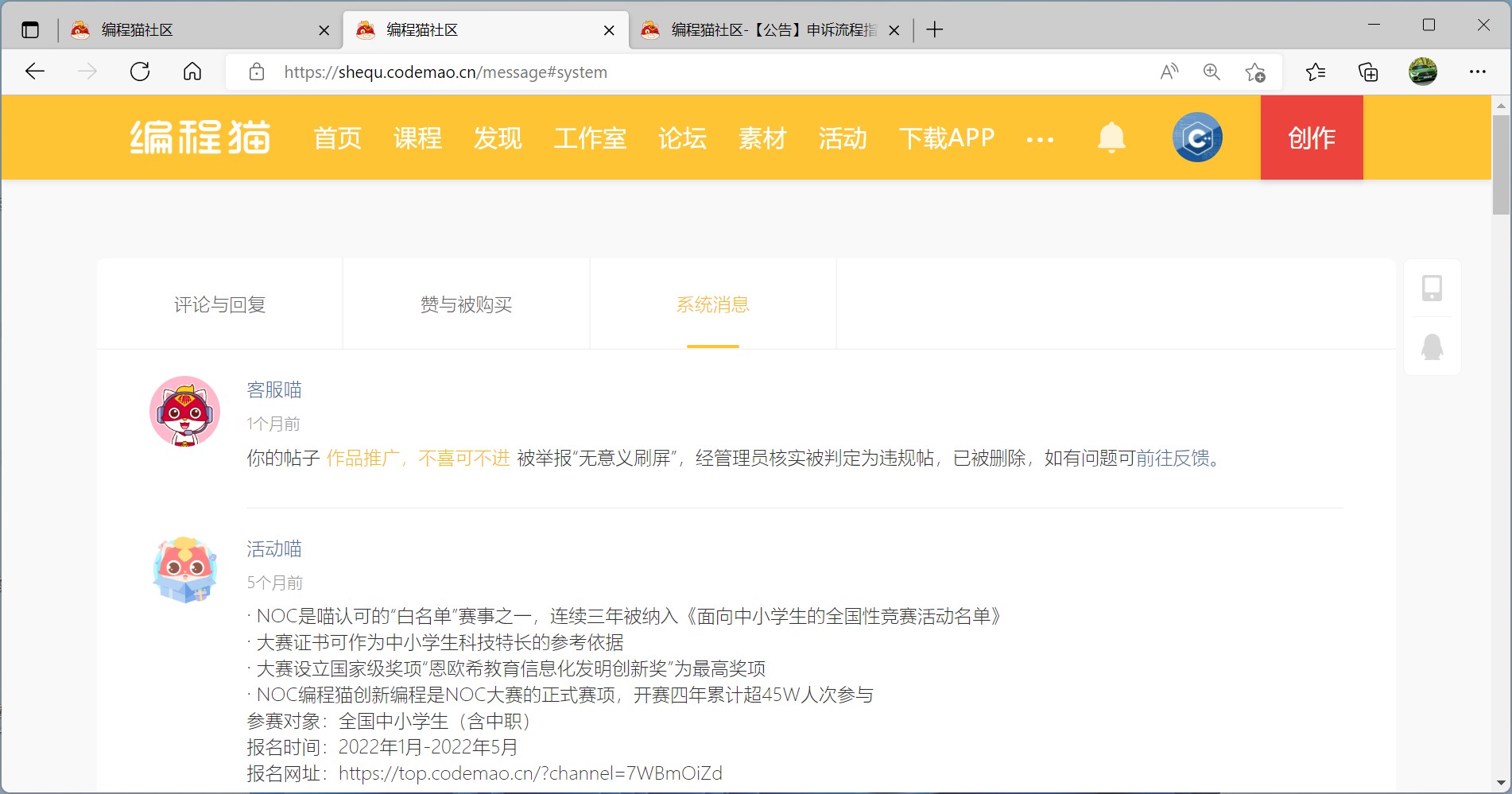
Task: Close the 【公告】申诉流程 tab
Action: click(894, 30)
